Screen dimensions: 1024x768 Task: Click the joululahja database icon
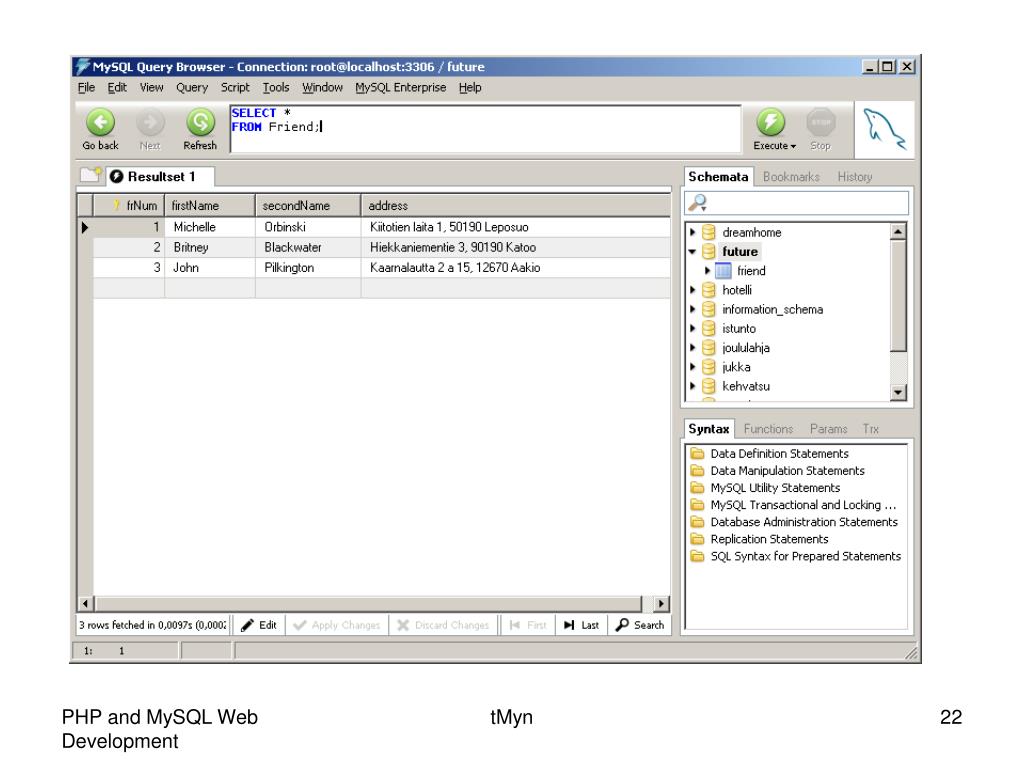pyautogui.click(x=709, y=347)
